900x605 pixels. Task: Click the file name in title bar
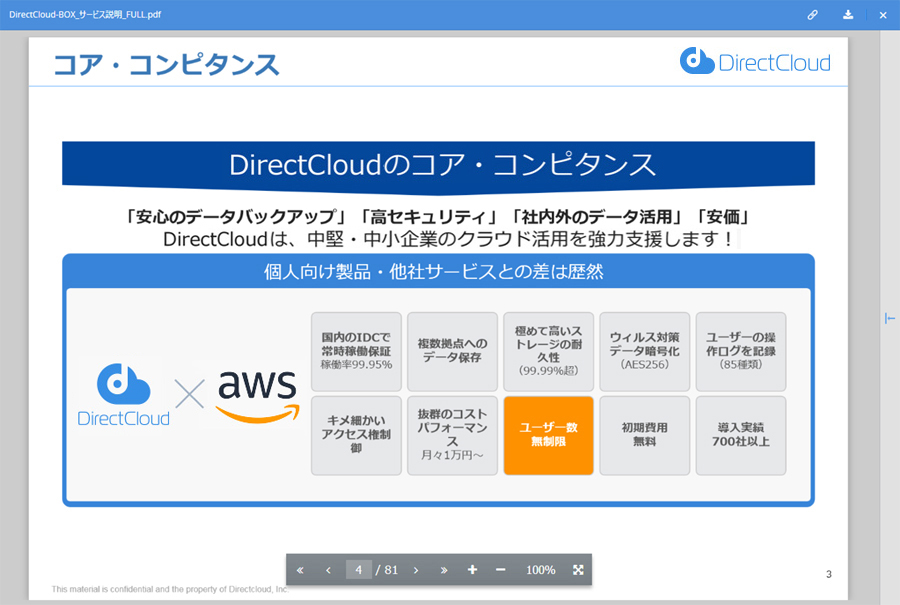click(85, 15)
